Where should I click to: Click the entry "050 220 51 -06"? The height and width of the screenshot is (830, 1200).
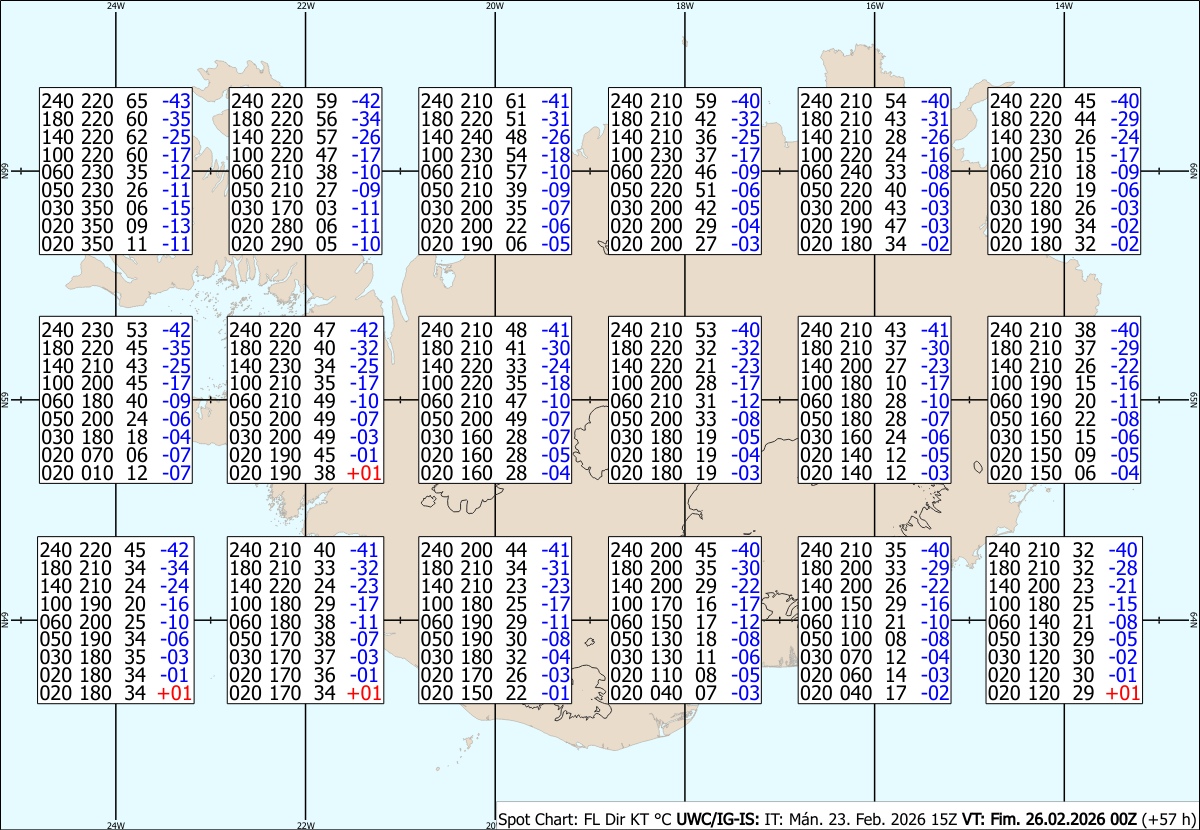[x=686, y=190]
